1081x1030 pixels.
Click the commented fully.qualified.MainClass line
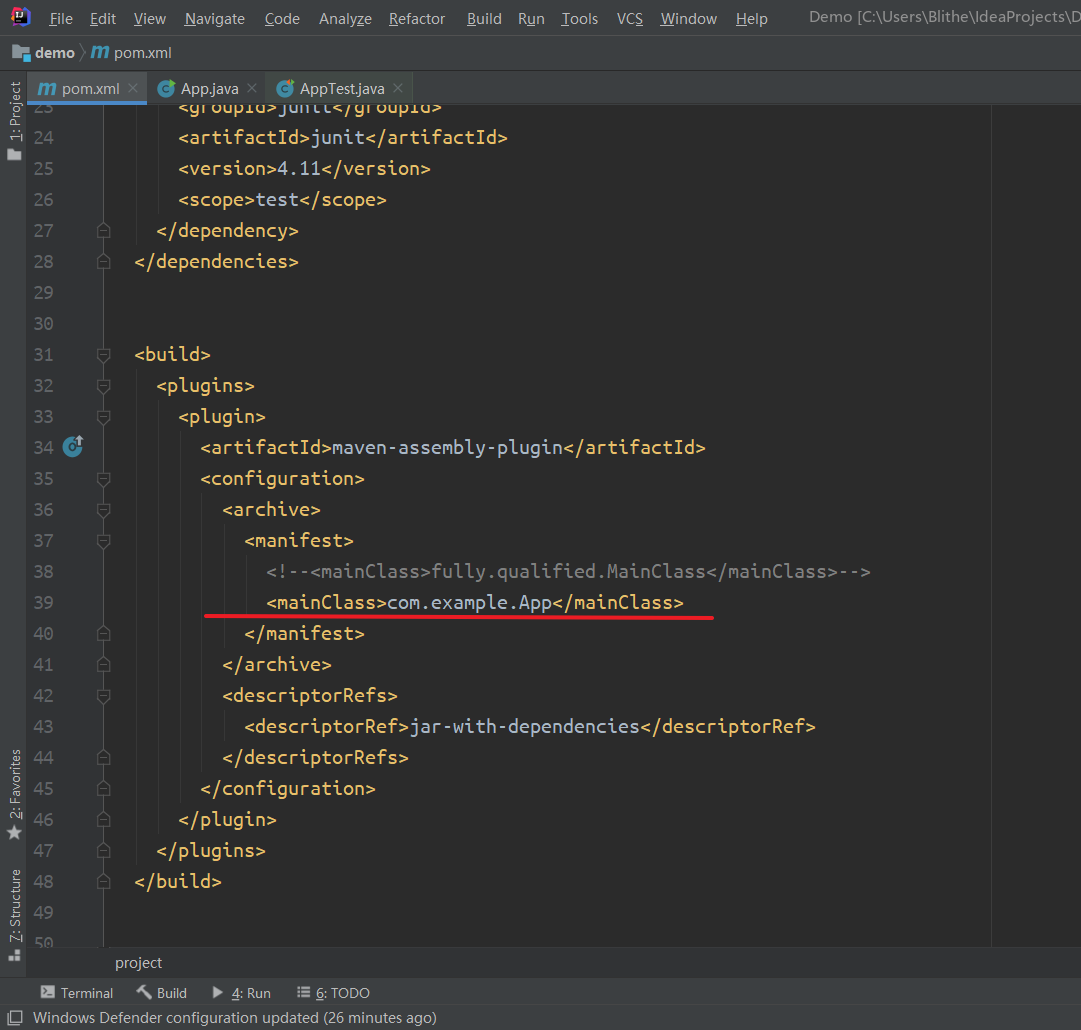point(568,572)
